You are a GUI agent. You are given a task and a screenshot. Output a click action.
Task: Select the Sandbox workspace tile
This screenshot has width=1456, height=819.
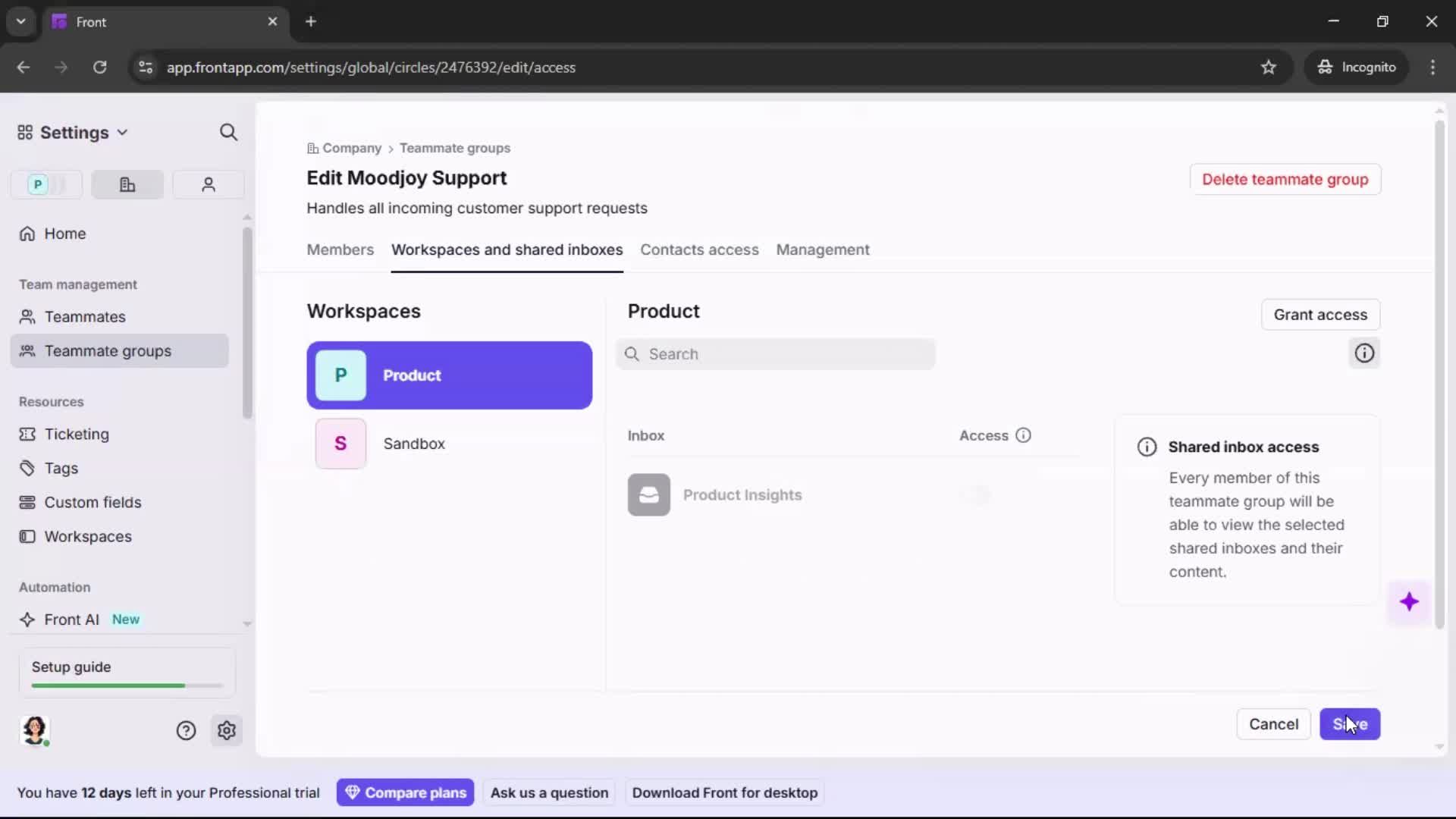(449, 444)
